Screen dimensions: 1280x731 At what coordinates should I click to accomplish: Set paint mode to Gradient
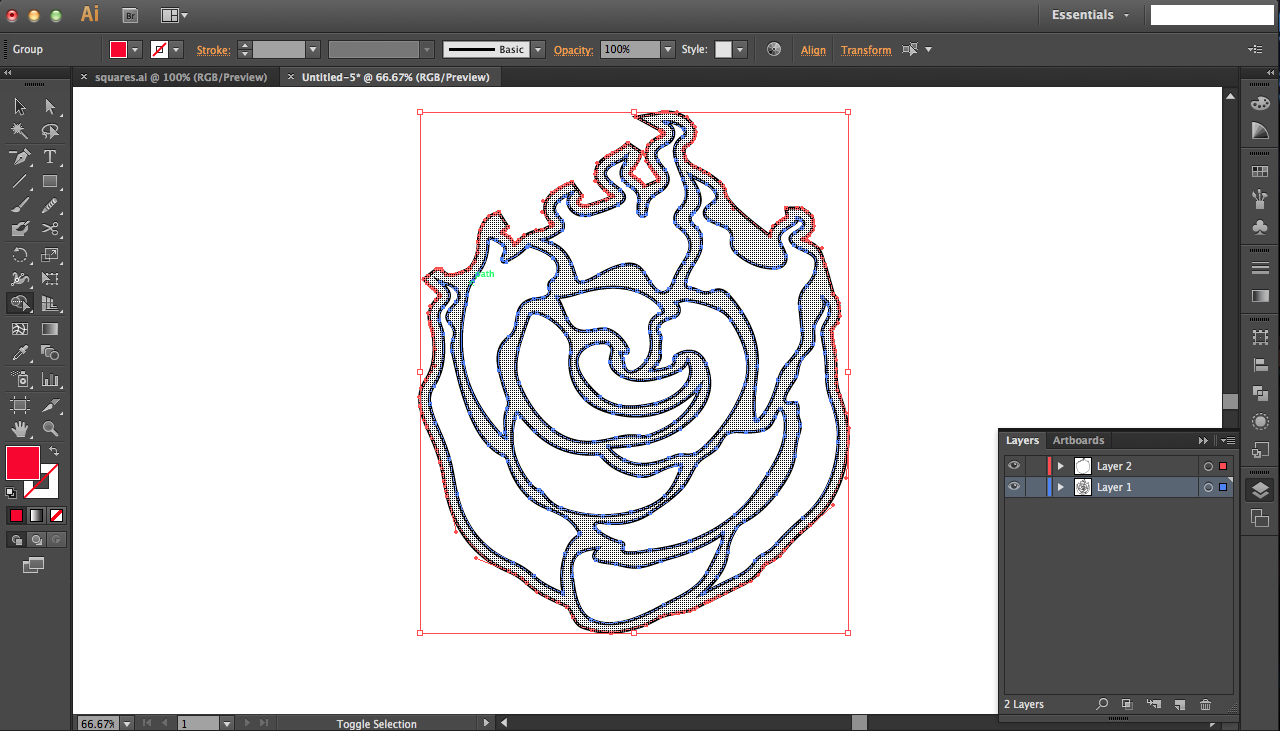36,516
